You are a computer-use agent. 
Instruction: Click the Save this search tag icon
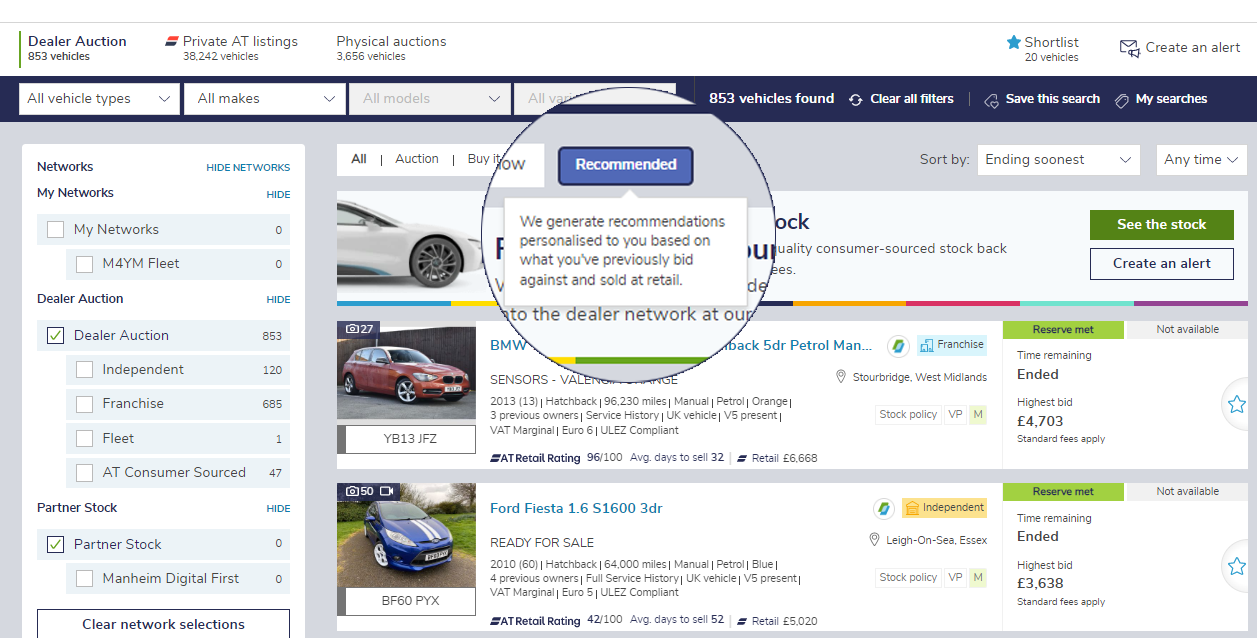tap(991, 100)
